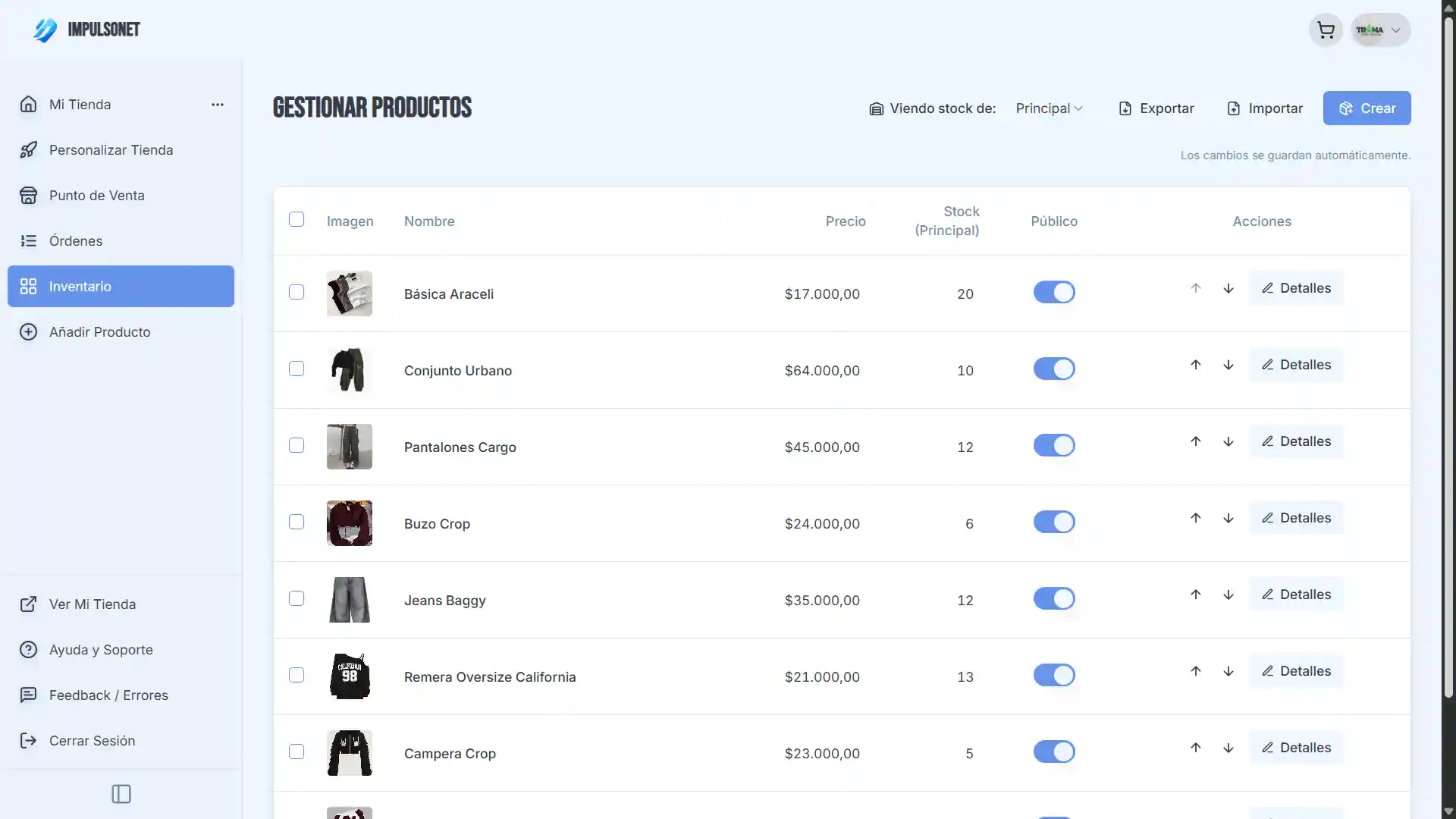Disable public toggle for Jeans Baggy
The height and width of the screenshot is (819, 1456).
point(1054,598)
